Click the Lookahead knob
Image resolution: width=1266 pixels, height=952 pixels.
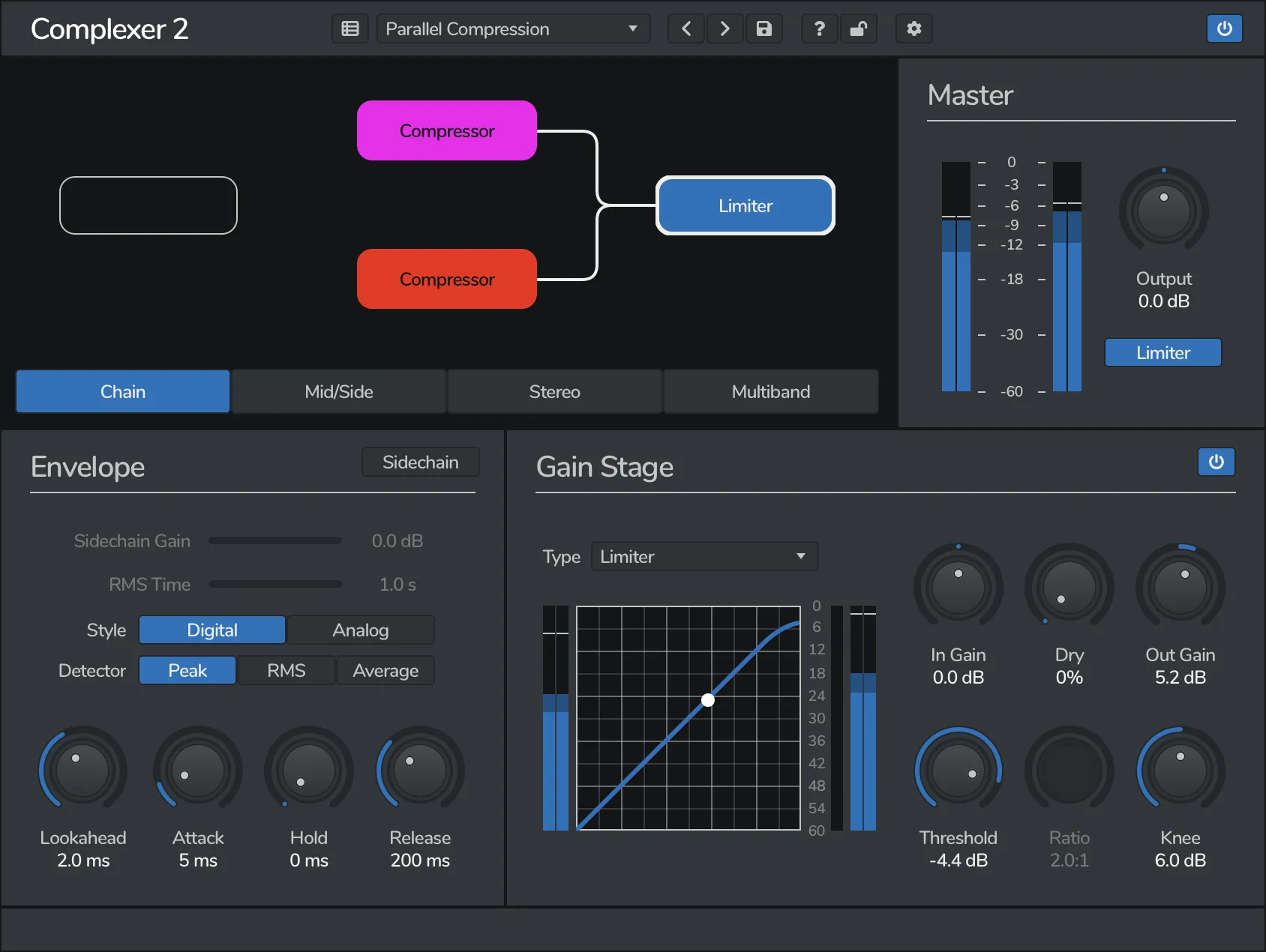82,770
